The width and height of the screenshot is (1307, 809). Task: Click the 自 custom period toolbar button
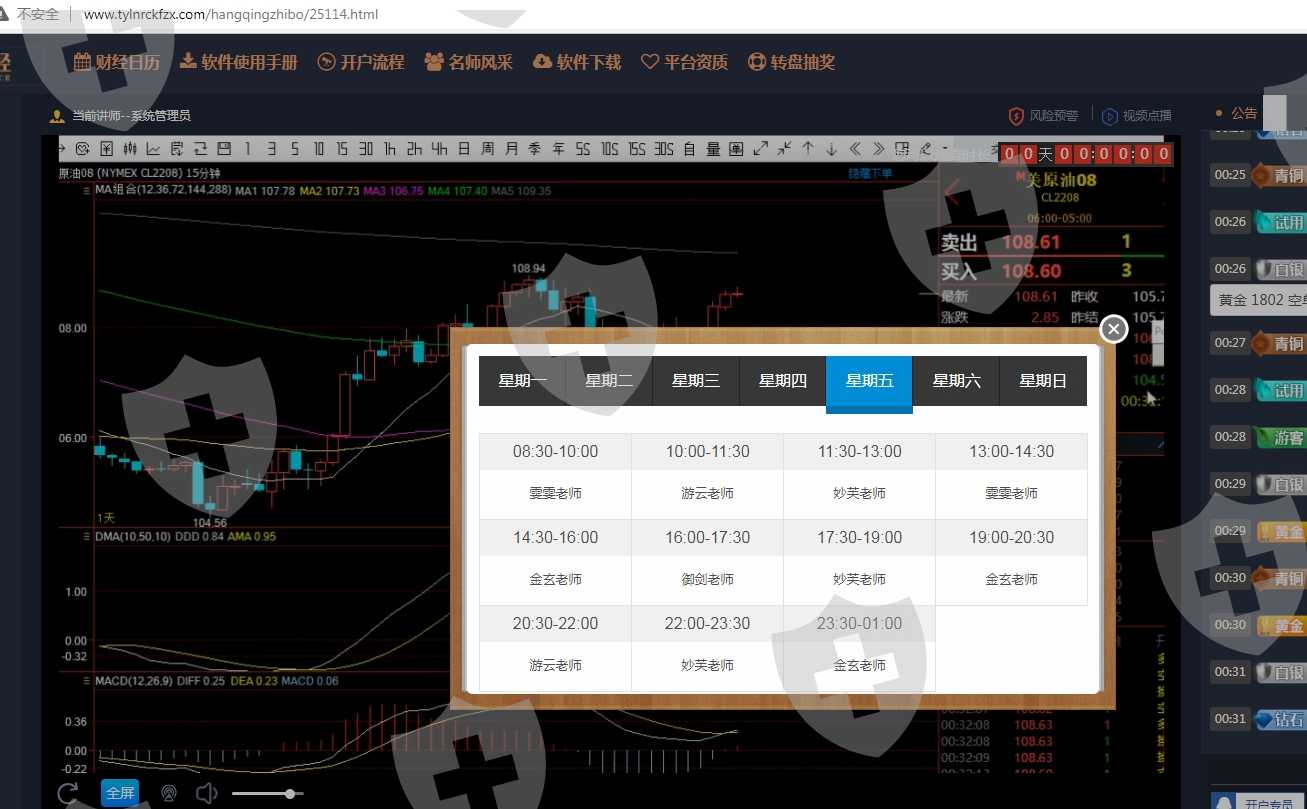(689, 149)
